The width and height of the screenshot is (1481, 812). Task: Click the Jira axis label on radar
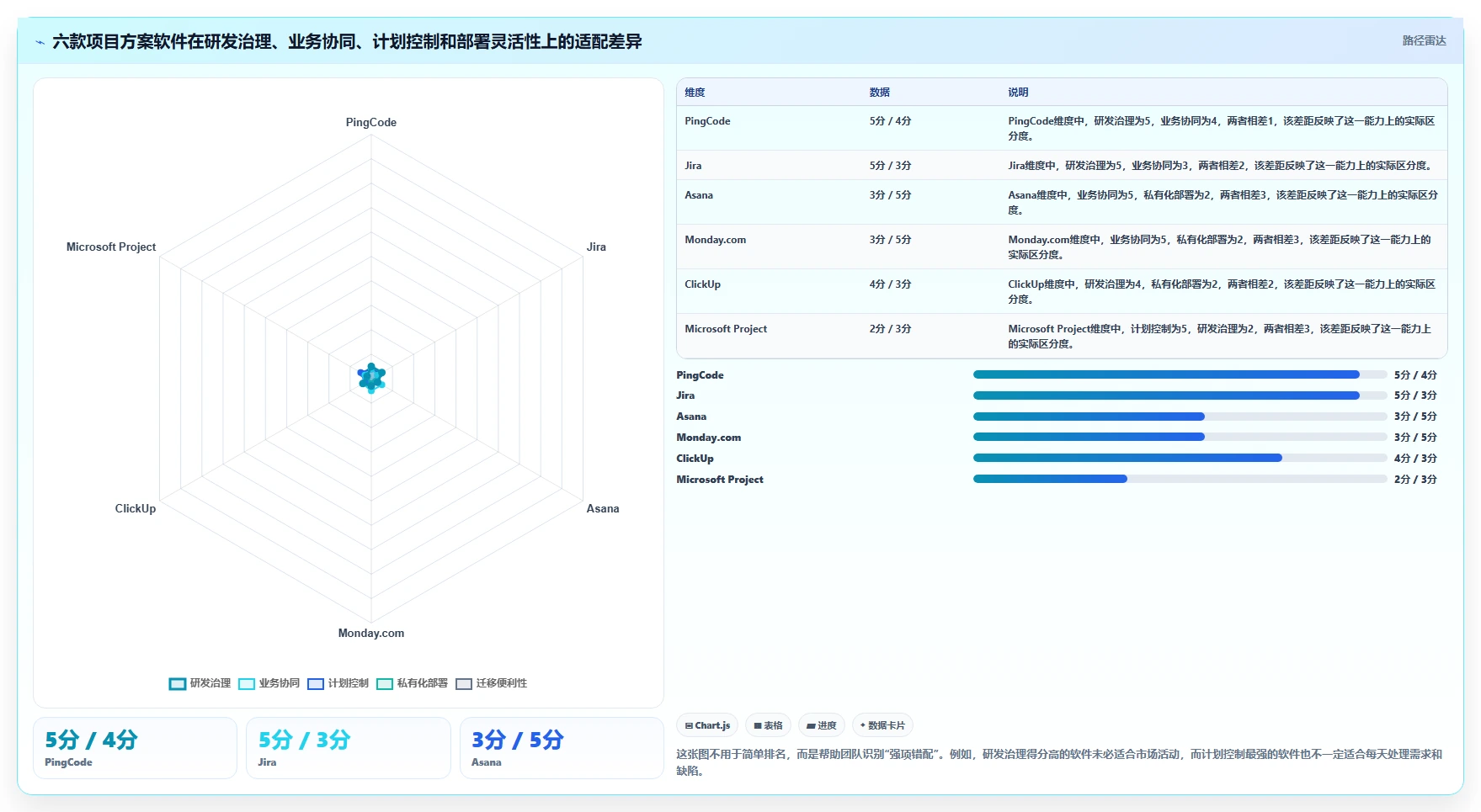click(596, 247)
